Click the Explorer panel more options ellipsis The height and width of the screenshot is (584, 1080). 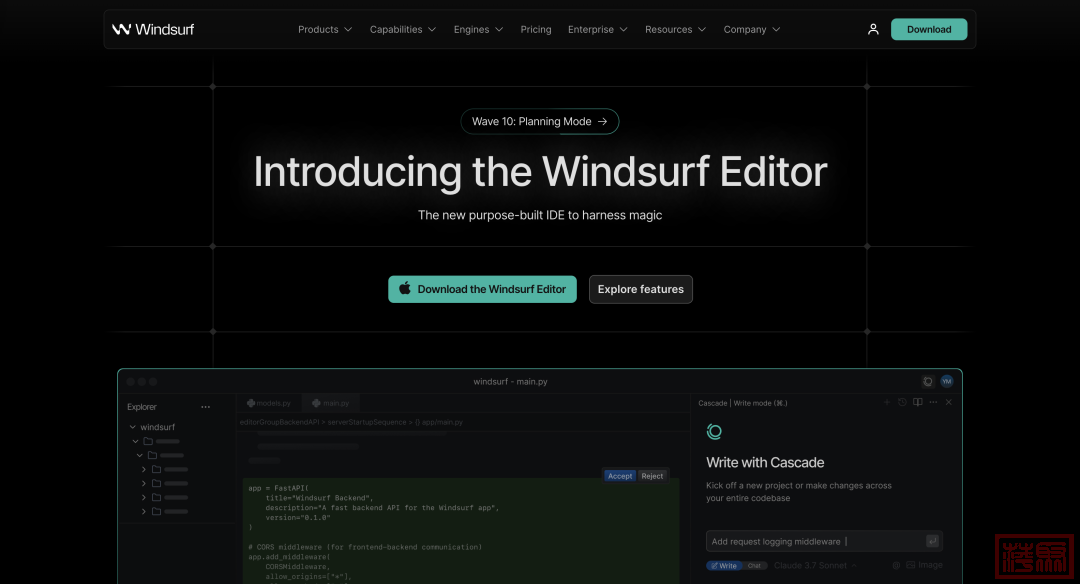pos(206,407)
